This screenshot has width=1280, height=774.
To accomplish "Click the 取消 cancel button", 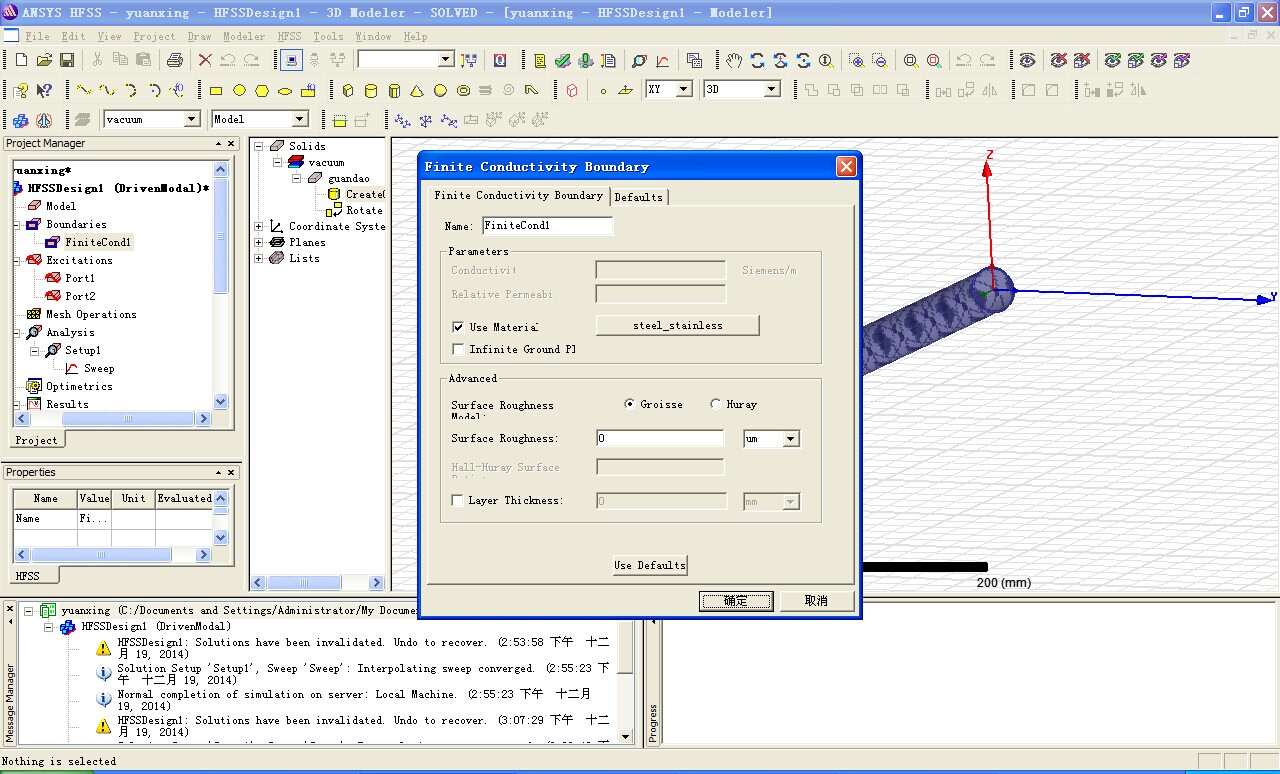I will (816, 601).
